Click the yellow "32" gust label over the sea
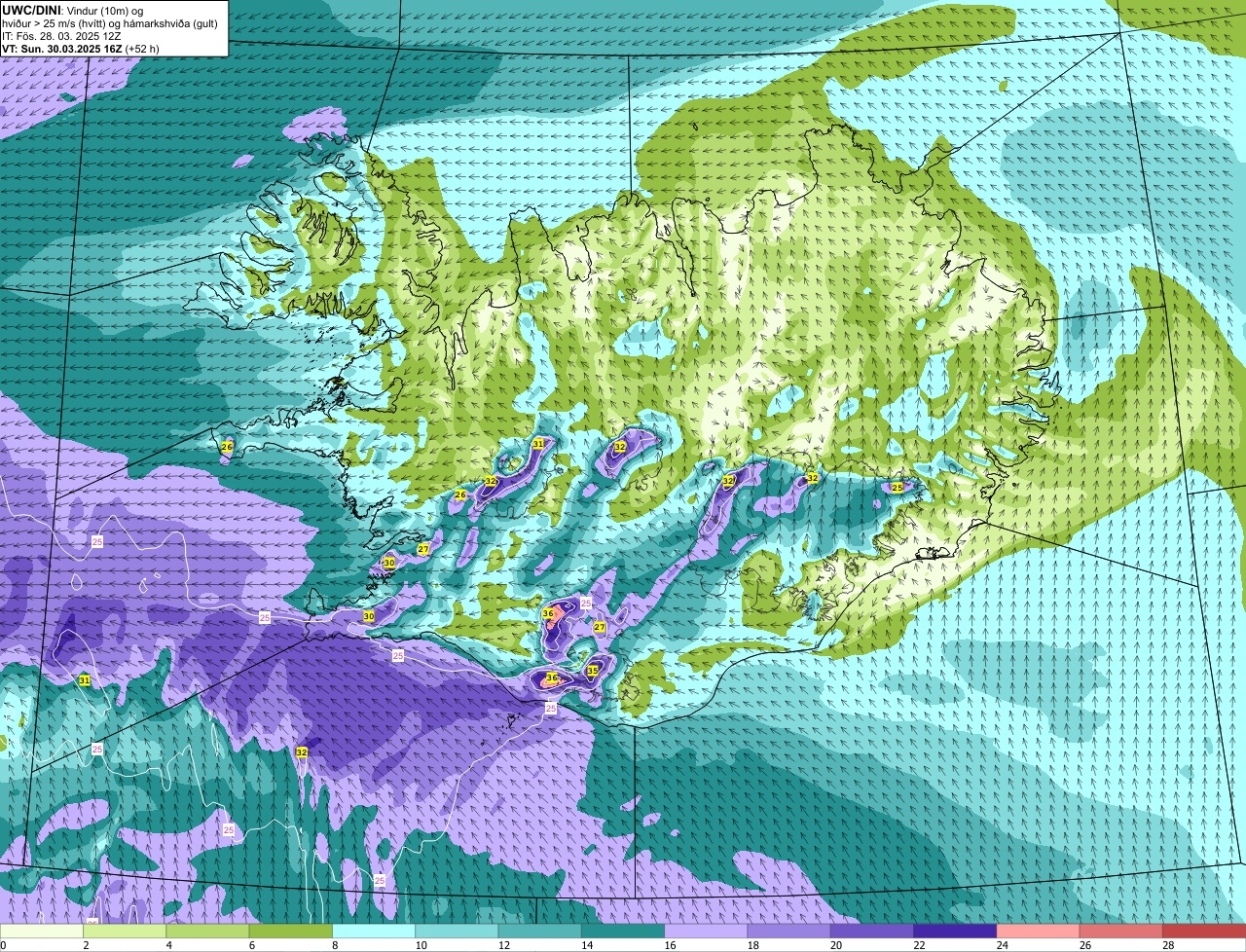This screenshot has height=952, width=1246. coord(302,752)
